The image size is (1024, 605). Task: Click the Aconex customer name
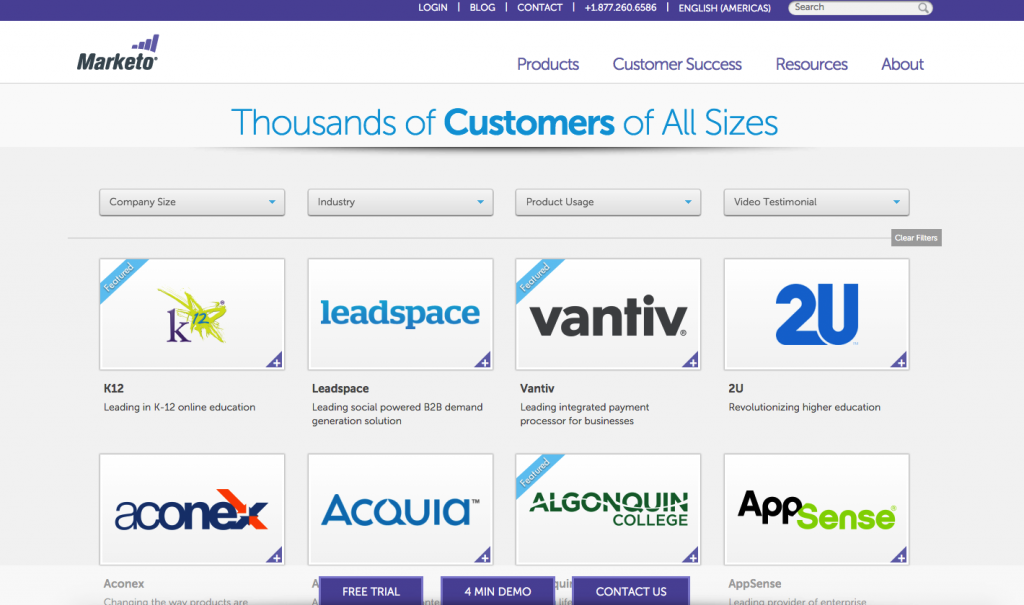123,583
